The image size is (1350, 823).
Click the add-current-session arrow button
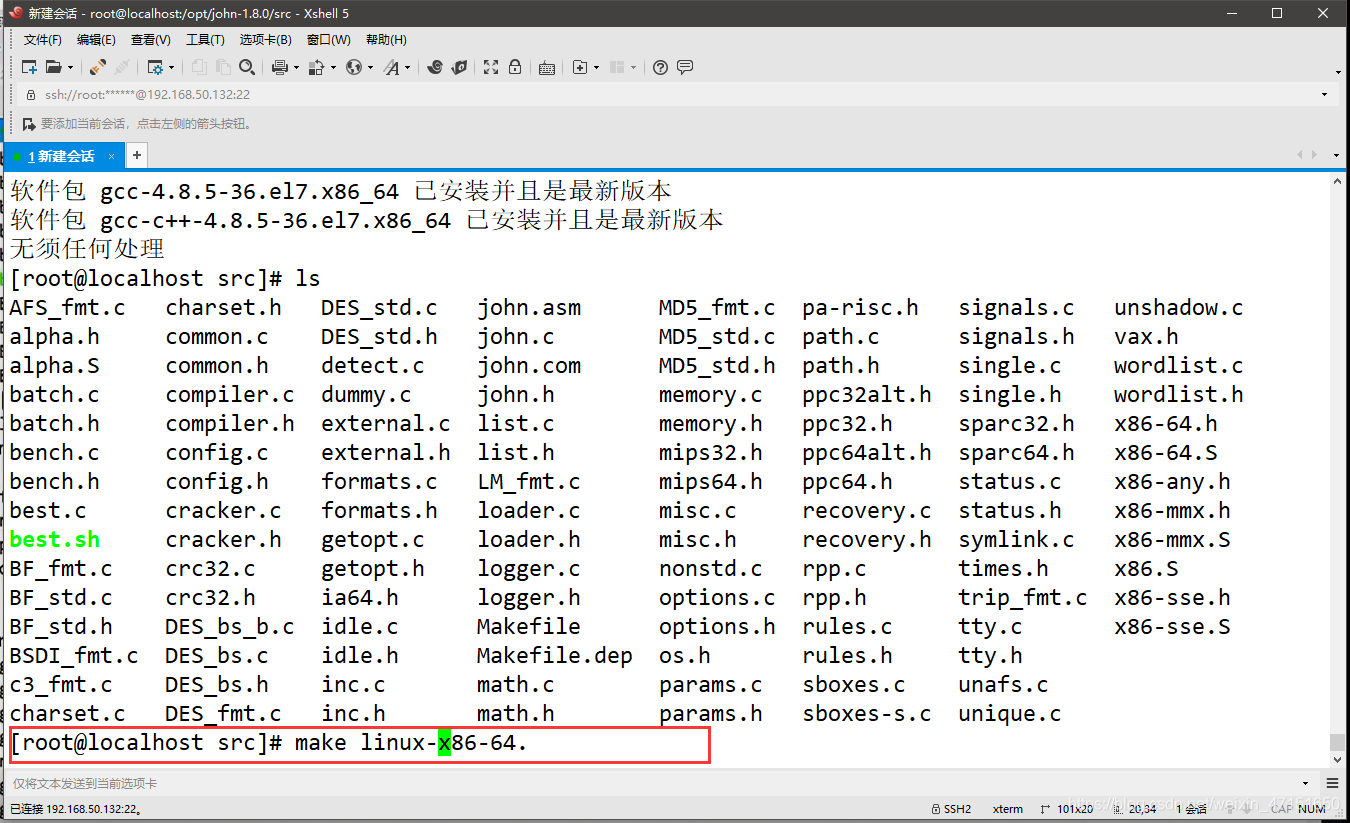click(x=28, y=124)
